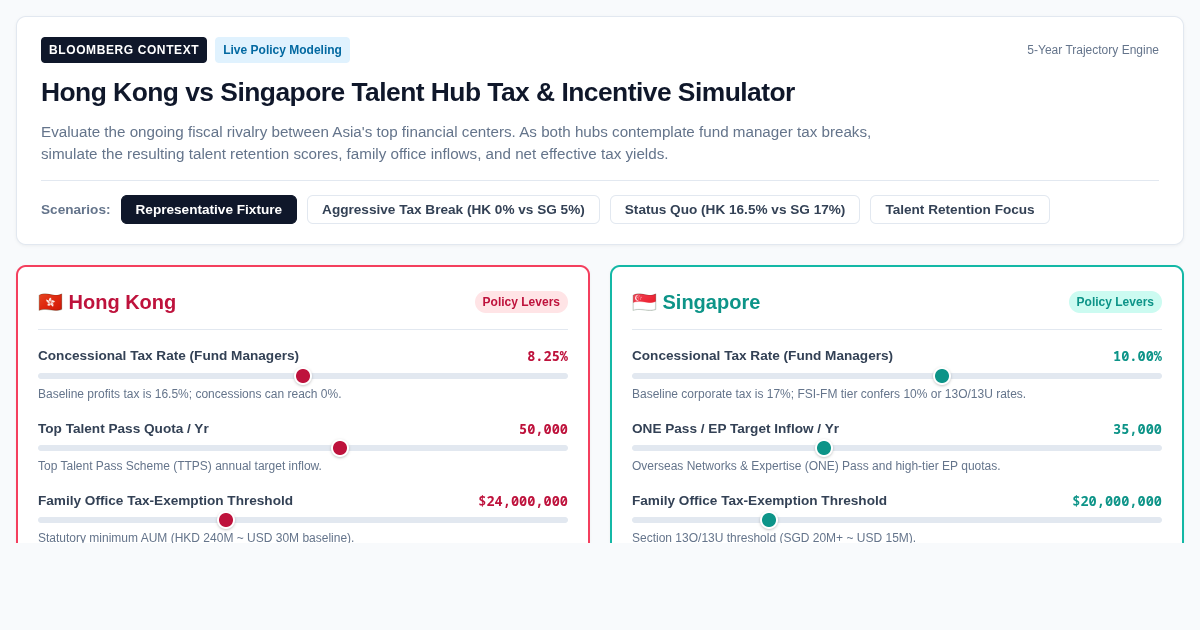1200x630 pixels.
Task: Click 'Top Talent Pass Scheme (TTPS)' hint text
Action: coord(180,466)
